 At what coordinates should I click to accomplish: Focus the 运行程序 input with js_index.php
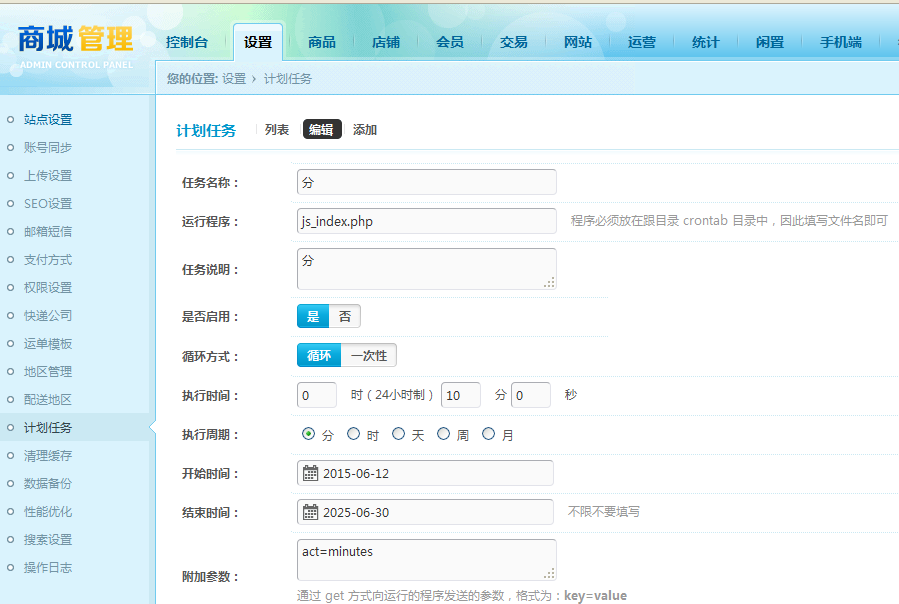pos(427,221)
